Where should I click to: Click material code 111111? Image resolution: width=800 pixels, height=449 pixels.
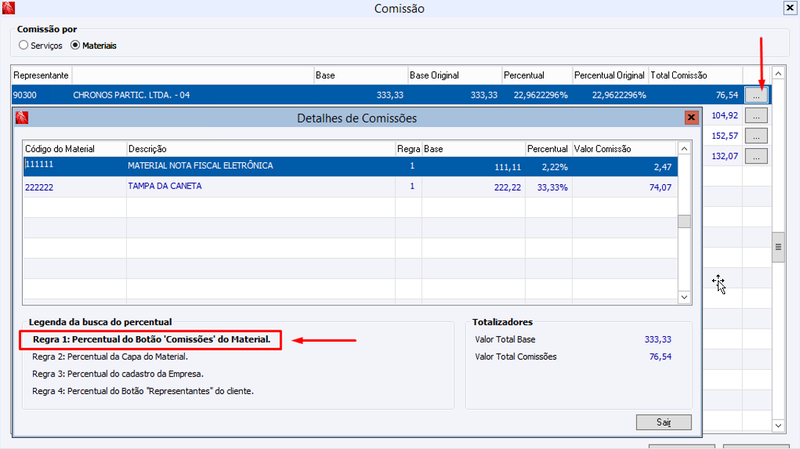click(x=39, y=164)
